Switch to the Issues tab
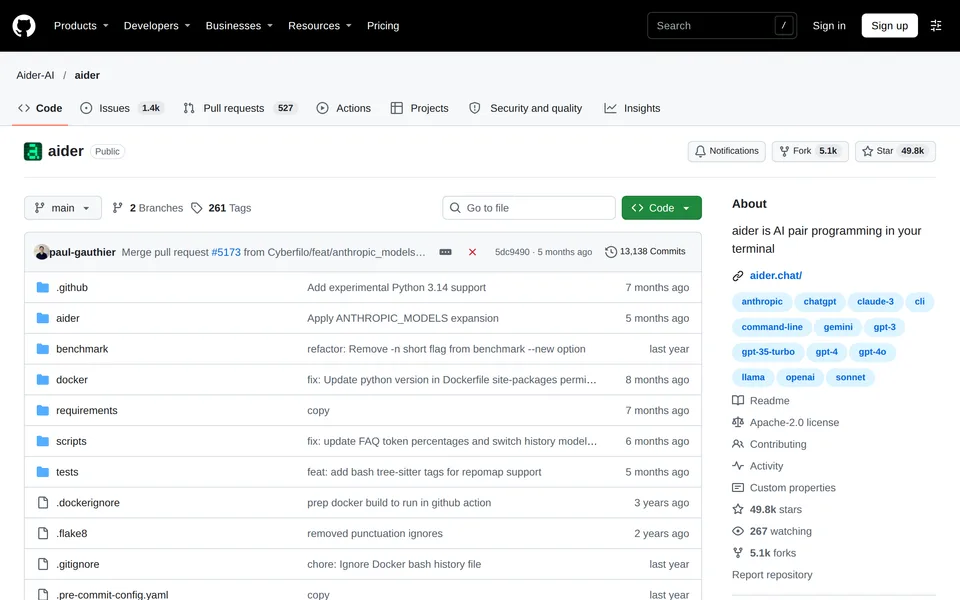 pyautogui.click(x=121, y=108)
